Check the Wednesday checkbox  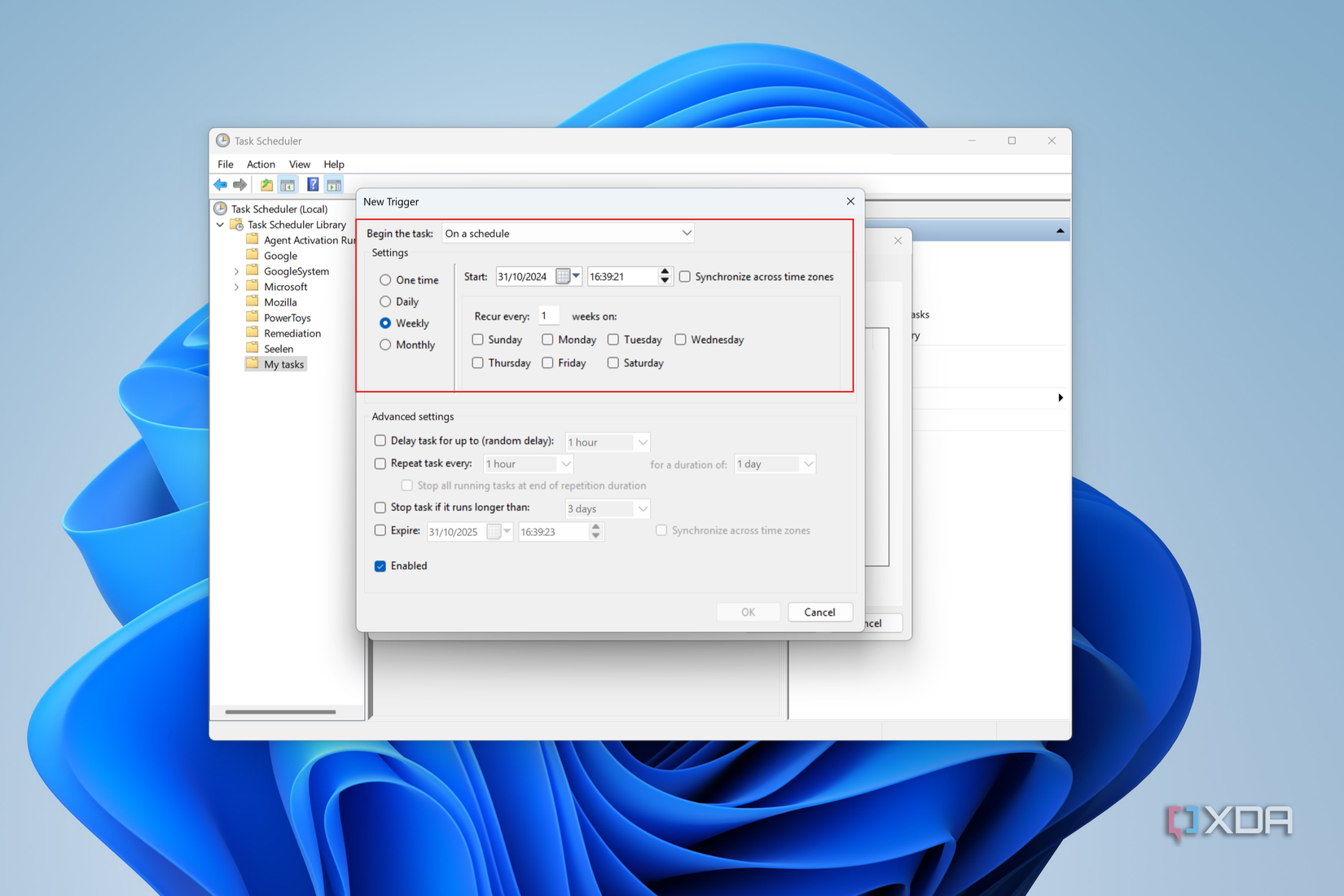tap(681, 340)
